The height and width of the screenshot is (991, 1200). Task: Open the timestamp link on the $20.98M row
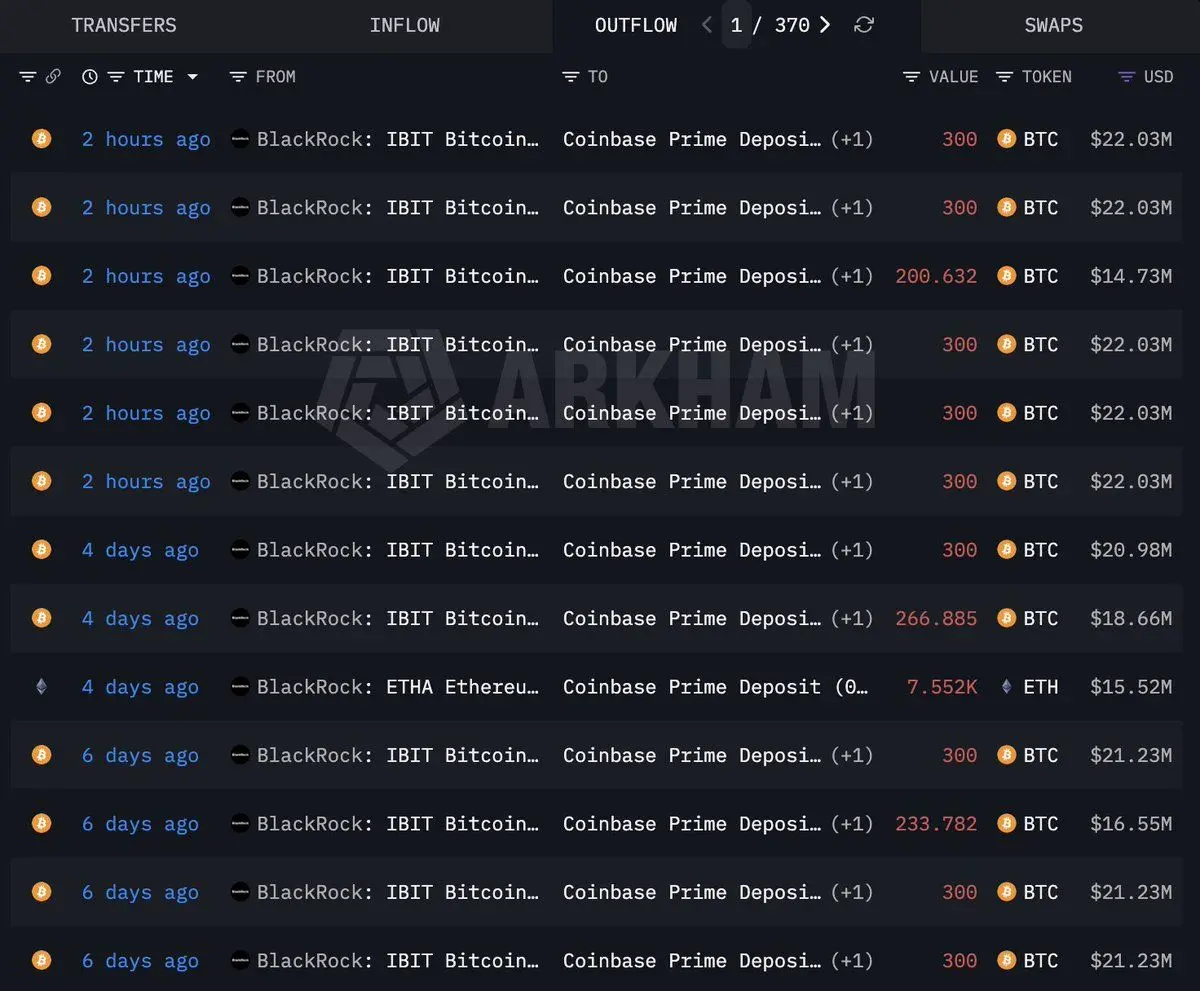tap(140, 551)
